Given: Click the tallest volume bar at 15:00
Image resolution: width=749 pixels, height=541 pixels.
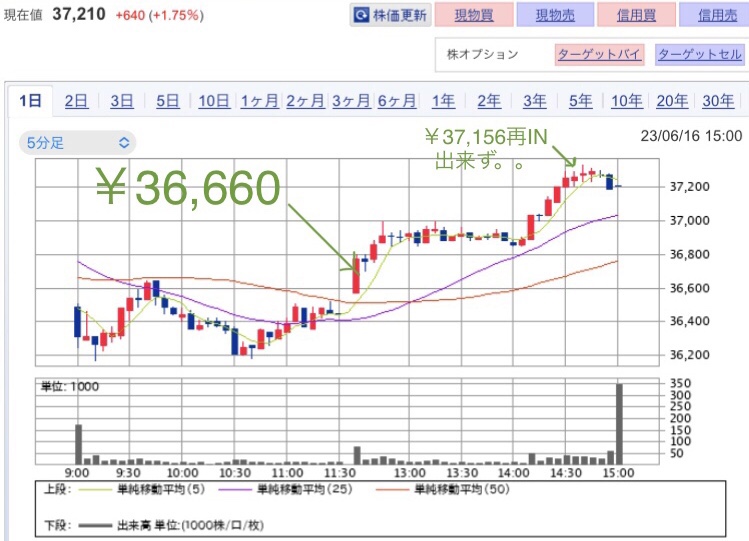Looking at the screenshot, I should click(x=619, y=424).
